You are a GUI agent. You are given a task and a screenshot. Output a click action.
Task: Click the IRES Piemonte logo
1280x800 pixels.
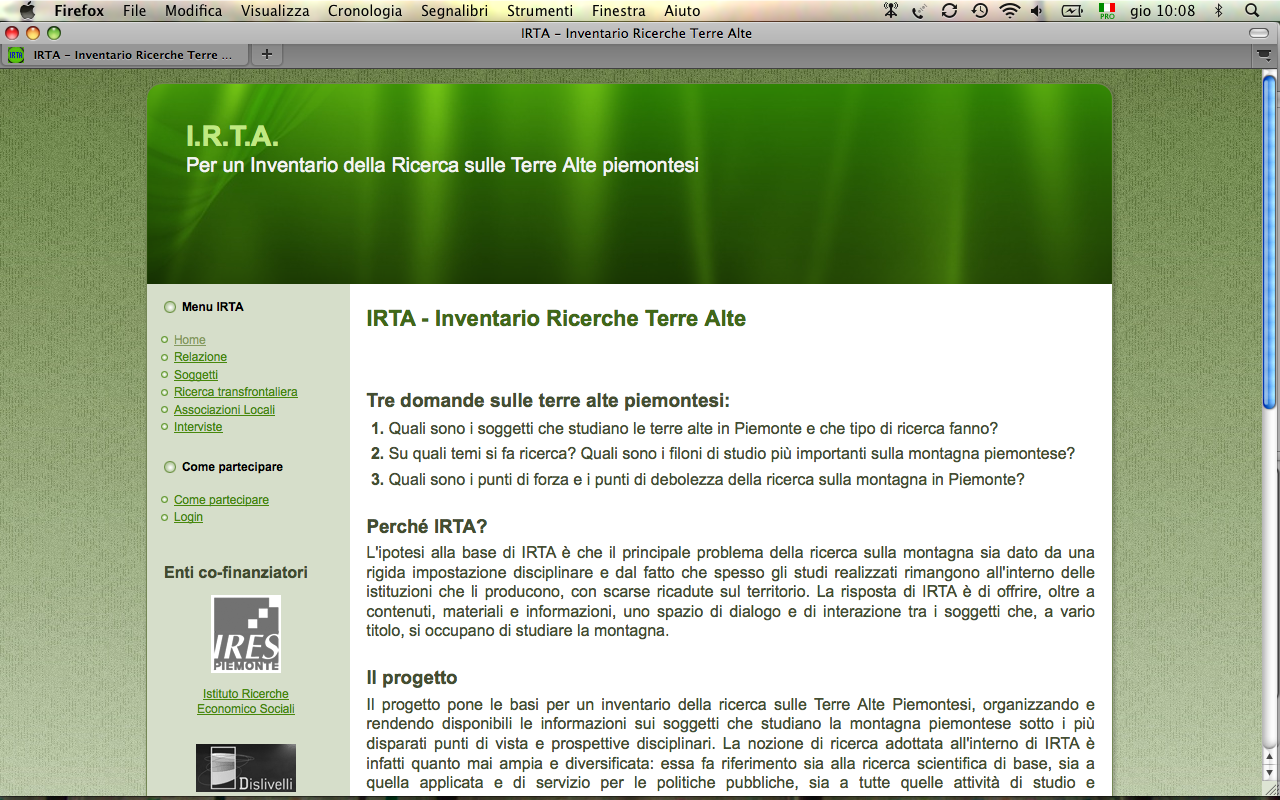coord(246,634)
